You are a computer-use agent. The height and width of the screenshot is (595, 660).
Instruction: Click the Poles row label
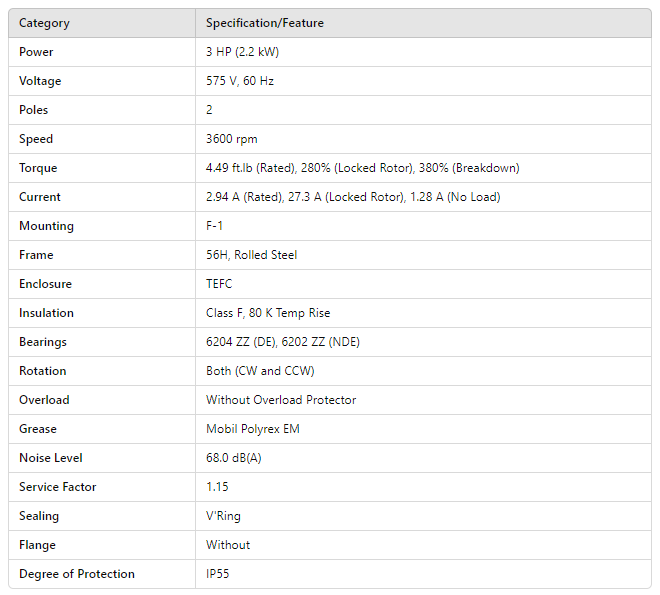coord(34,110)
